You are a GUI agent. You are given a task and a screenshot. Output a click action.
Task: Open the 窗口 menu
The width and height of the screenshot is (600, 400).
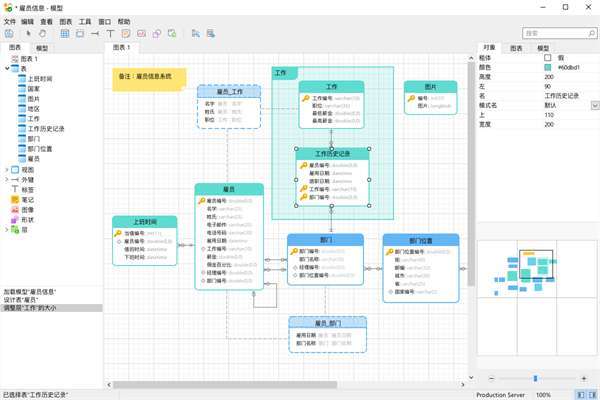[x=104, y=22]
